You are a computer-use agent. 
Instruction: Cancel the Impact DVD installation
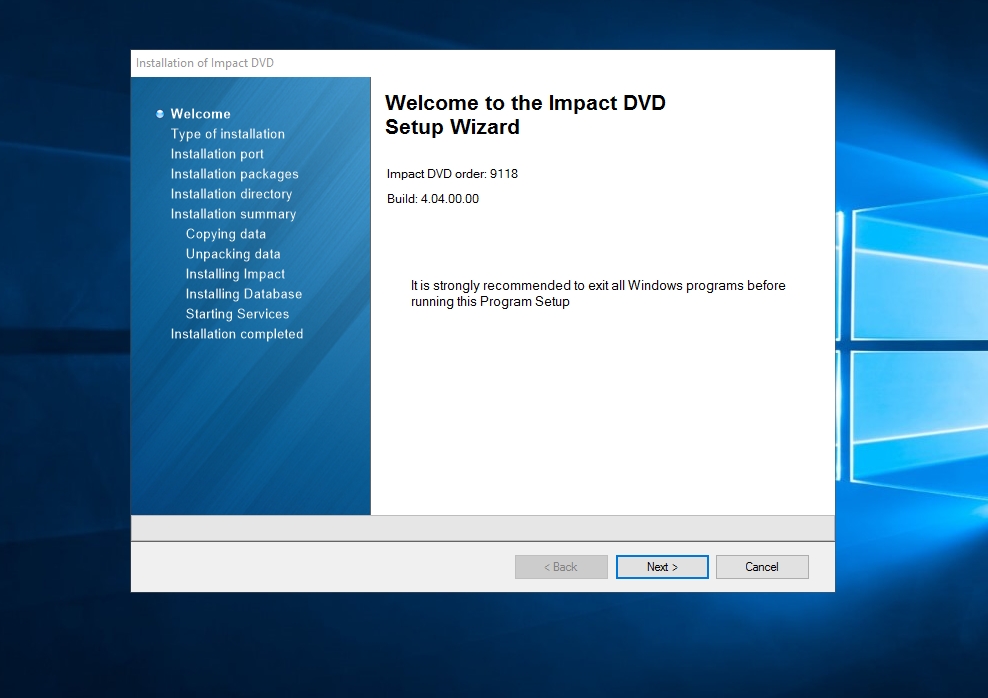762,567
